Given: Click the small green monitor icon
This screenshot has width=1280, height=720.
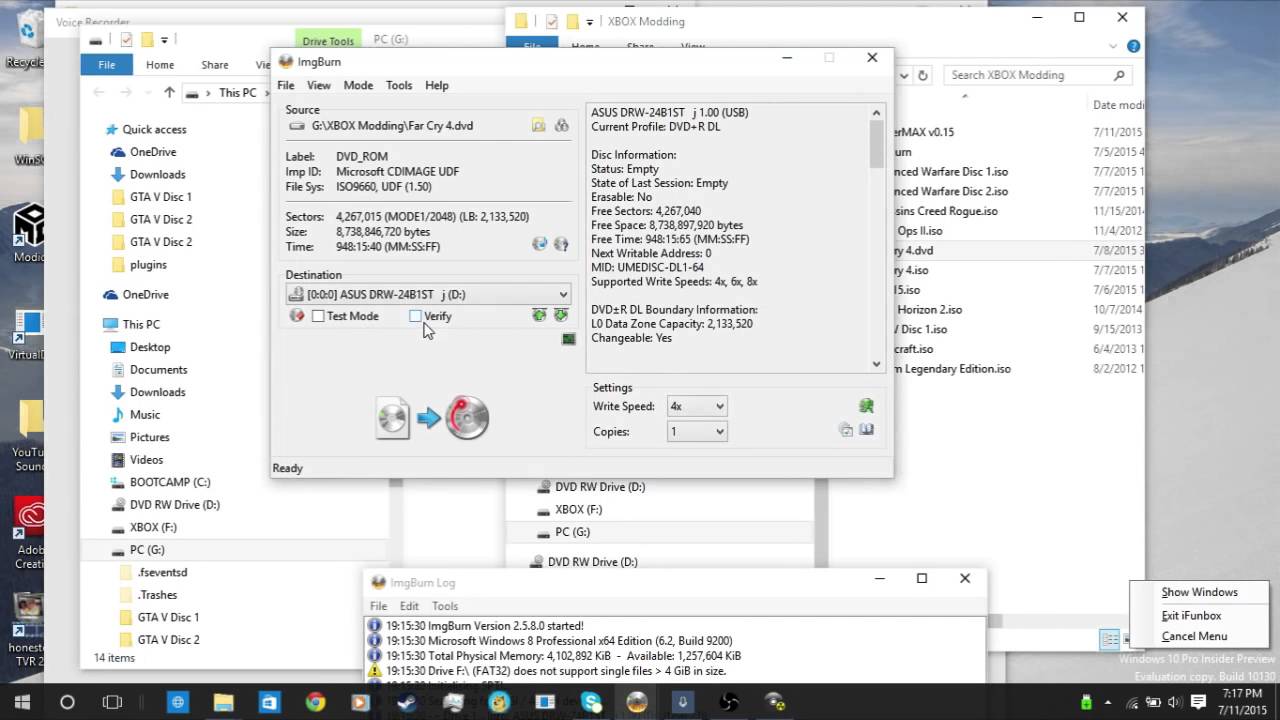Looking at the screenshot, I should coord(568,339).
